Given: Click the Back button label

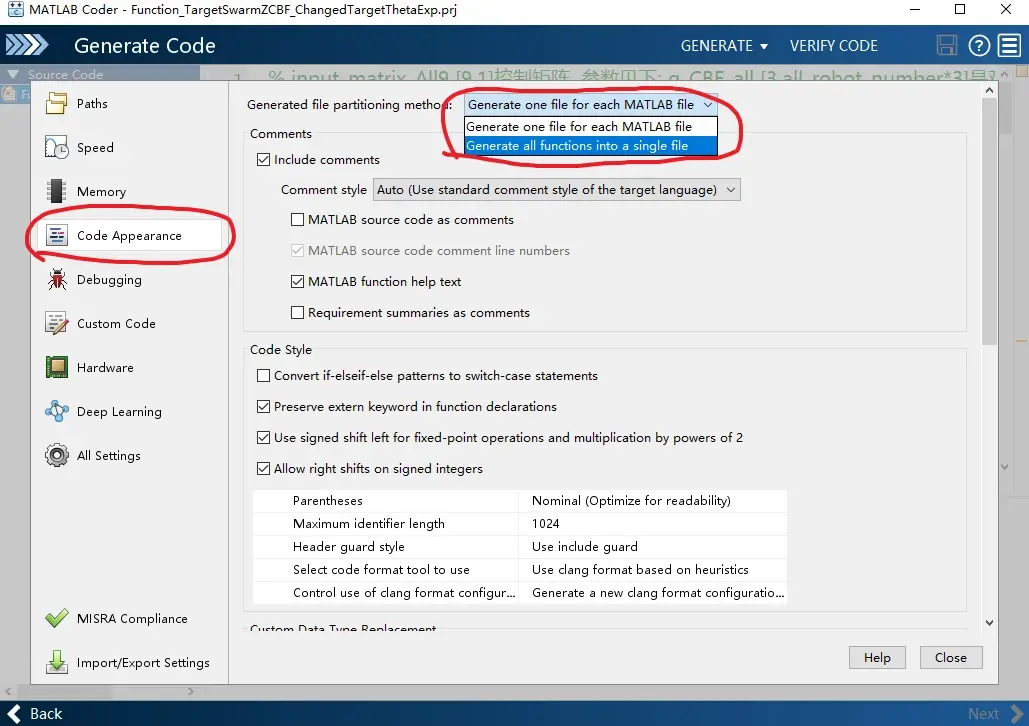Looking at the screenshot, I should tap(46, 714).
